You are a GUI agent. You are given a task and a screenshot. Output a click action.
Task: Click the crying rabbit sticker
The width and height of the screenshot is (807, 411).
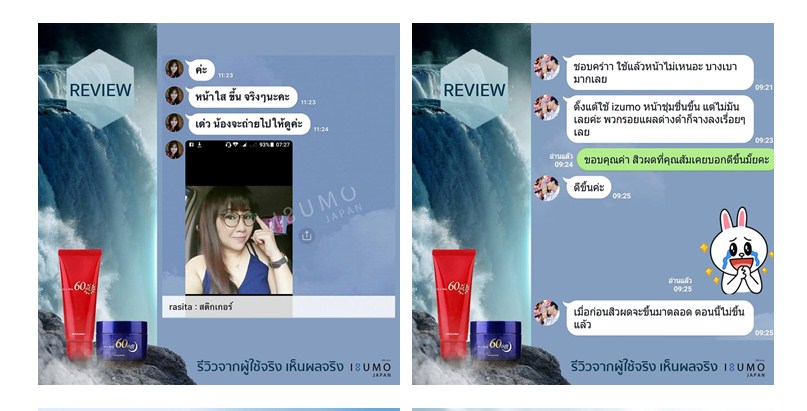click(736, 251)
